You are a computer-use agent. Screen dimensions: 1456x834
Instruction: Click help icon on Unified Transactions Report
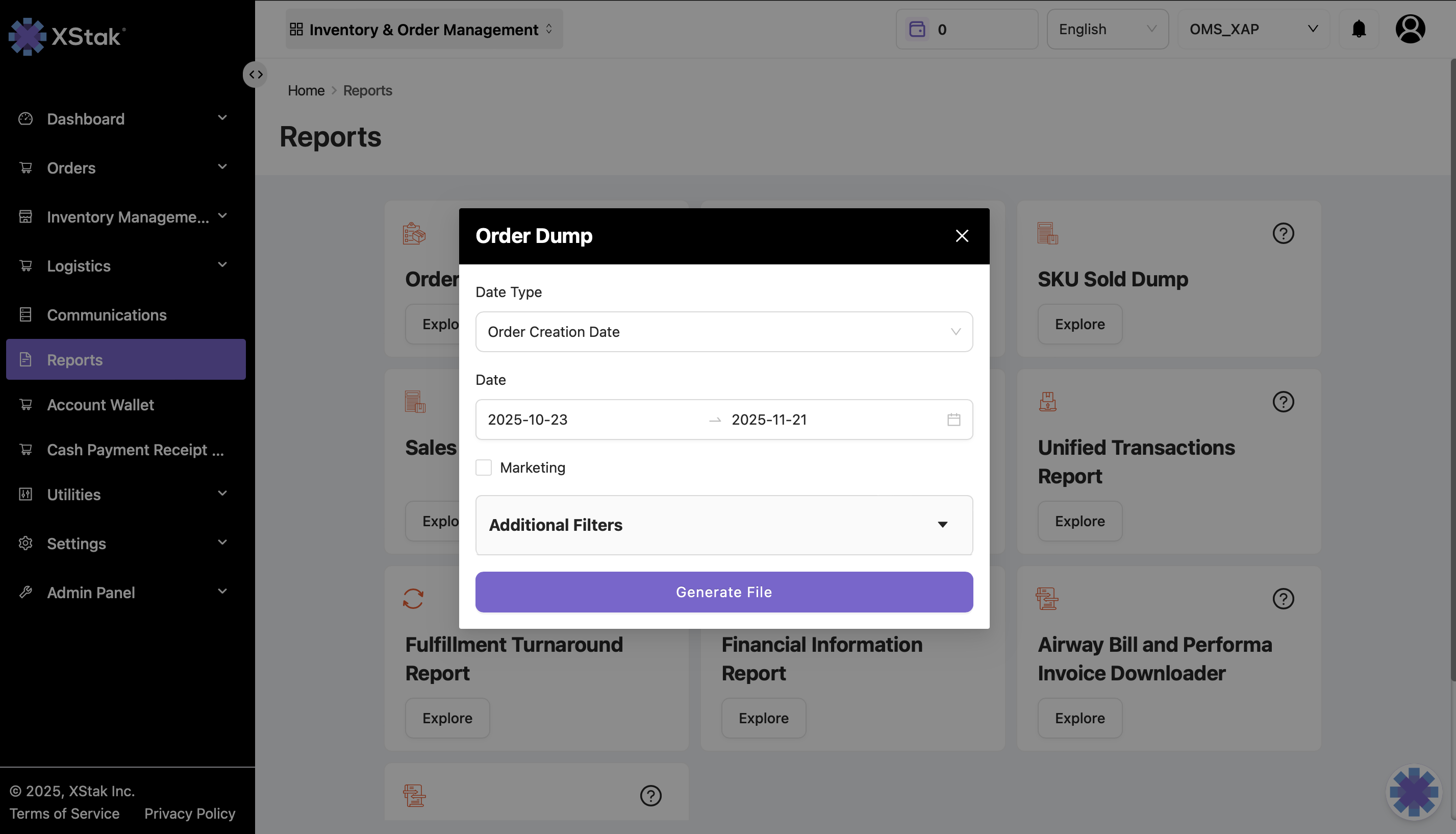(x=1283, y=402)
